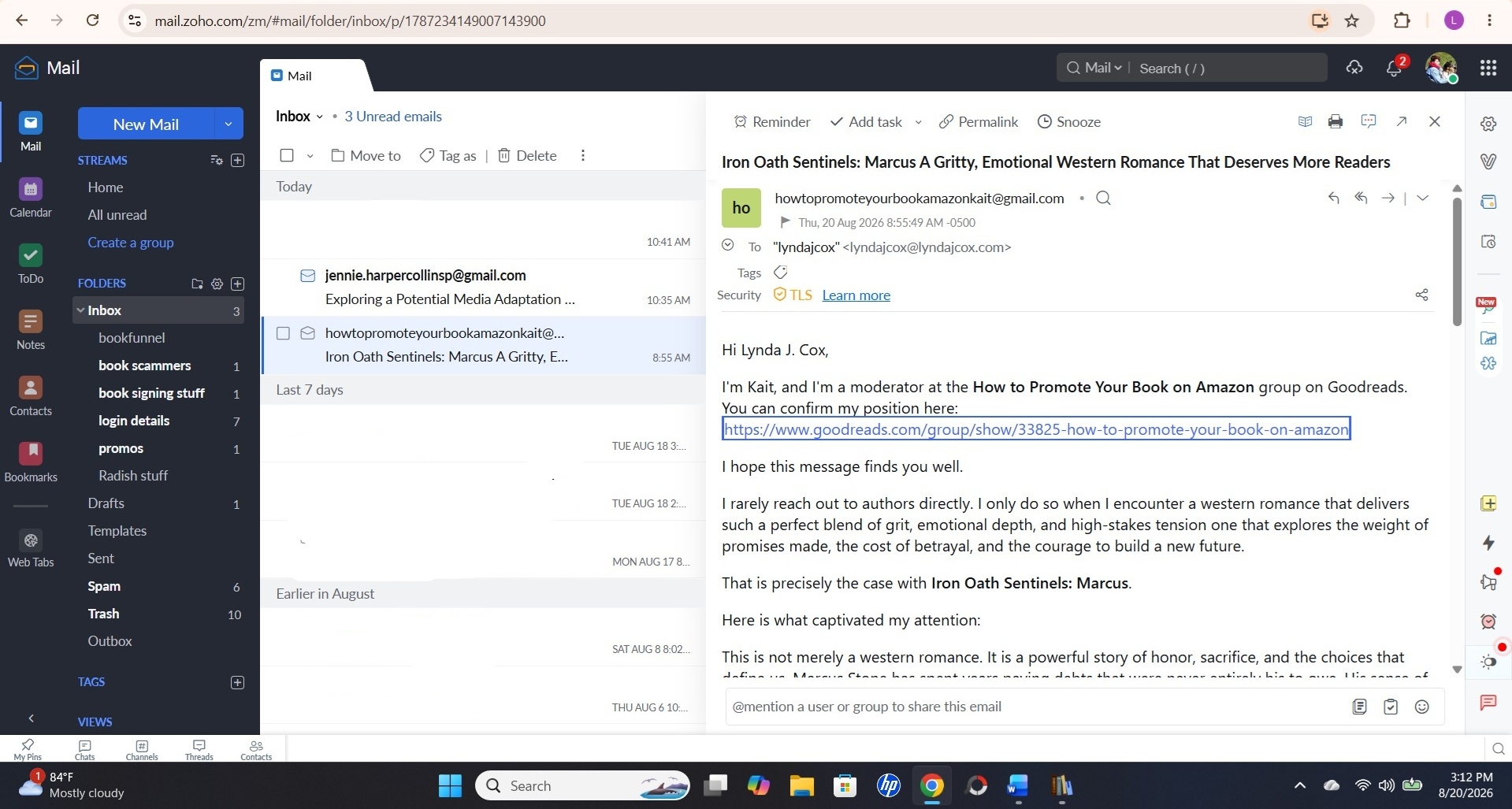Open Channels in bottom bar

tap(142, 749)
